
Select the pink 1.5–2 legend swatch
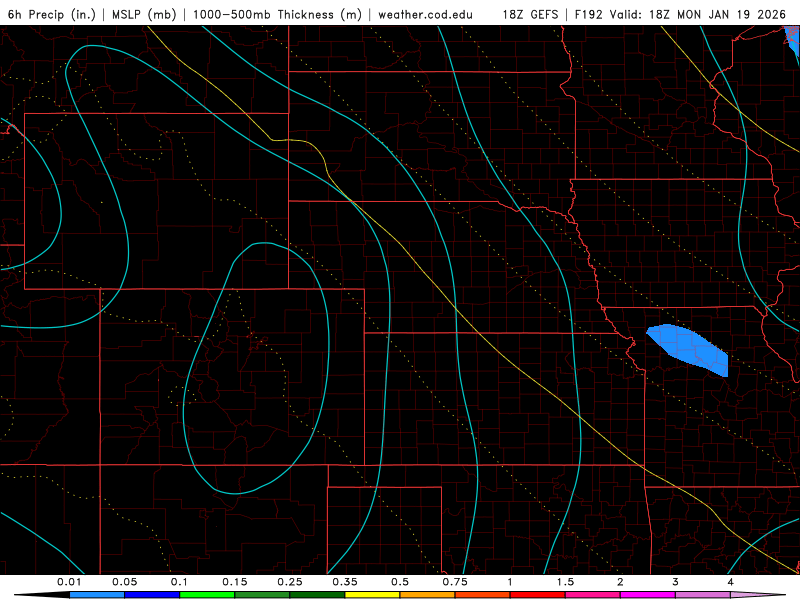click(593, 595)
